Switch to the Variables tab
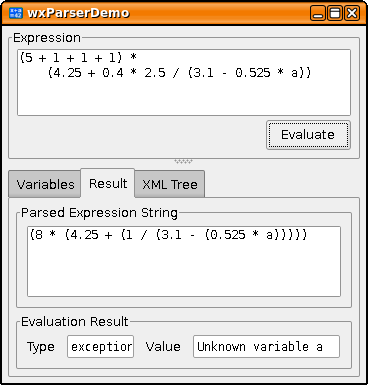 click(45, 184)
